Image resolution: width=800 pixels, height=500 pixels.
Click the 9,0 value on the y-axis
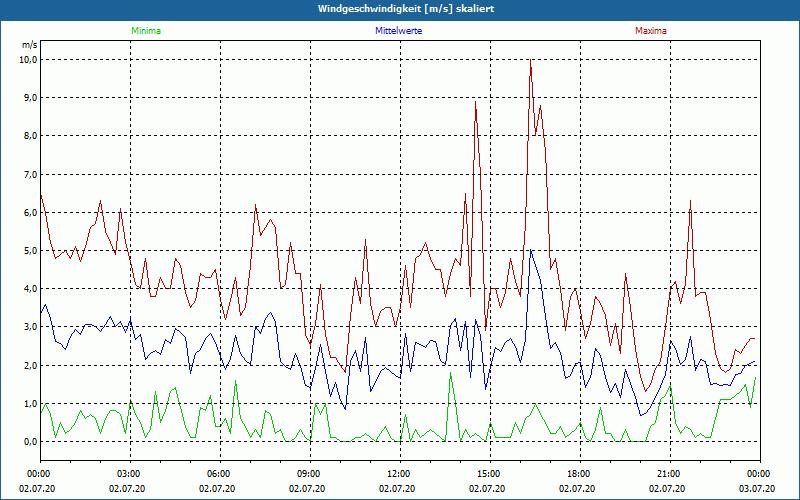pos(29,97)
